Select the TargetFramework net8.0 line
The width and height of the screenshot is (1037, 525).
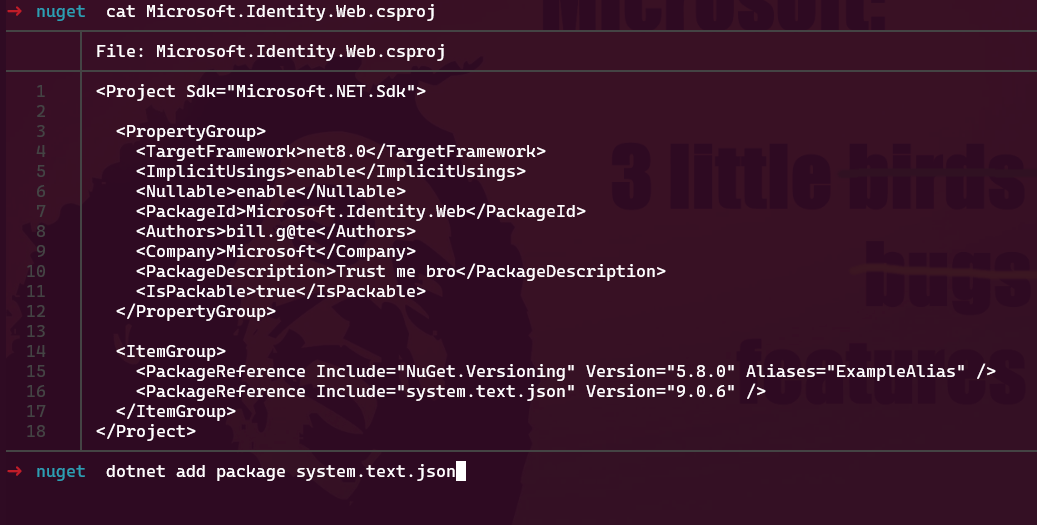(x=341, y=151)
